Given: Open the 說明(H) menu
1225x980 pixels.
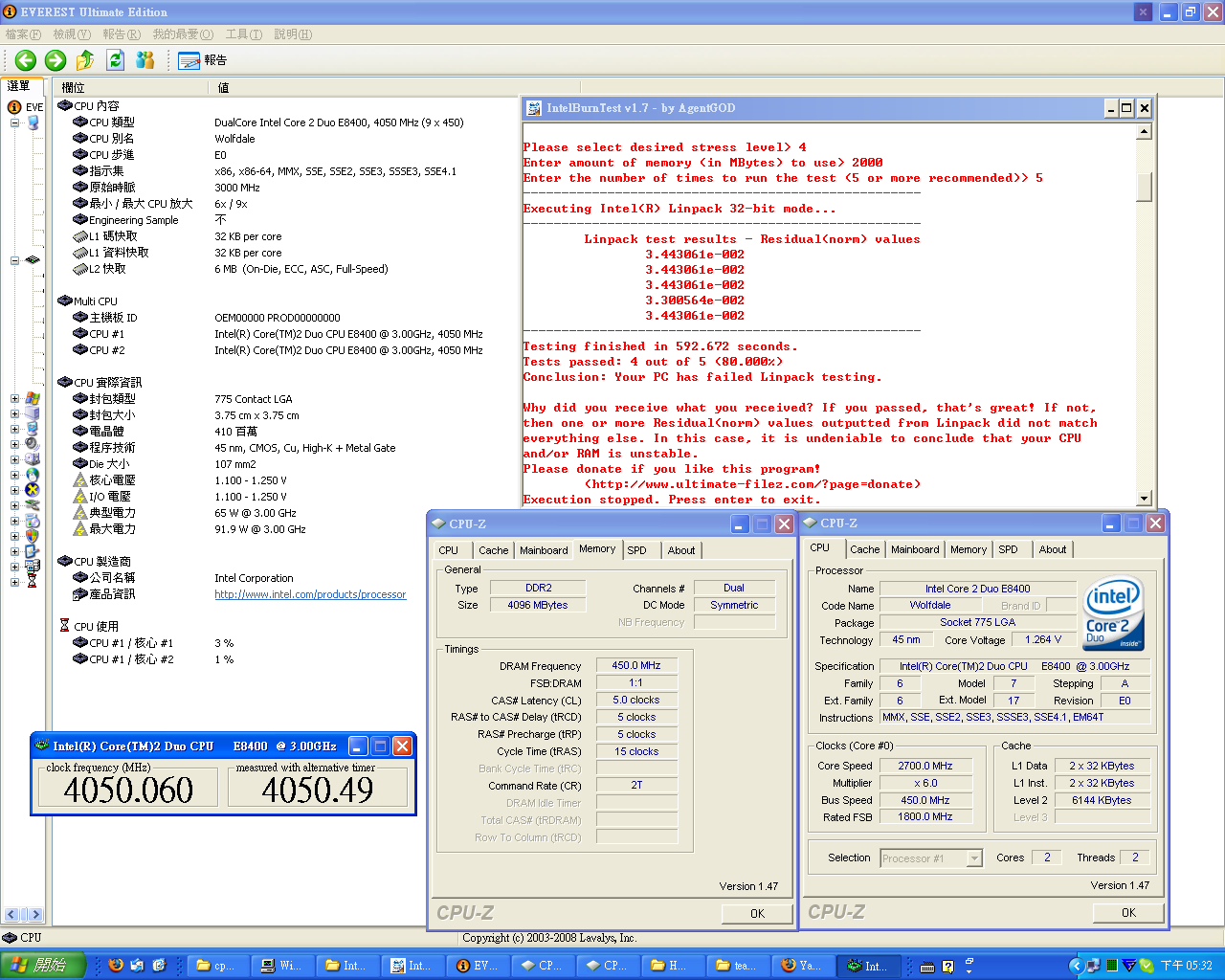Looking at the screenshot, I should point(293,34).
